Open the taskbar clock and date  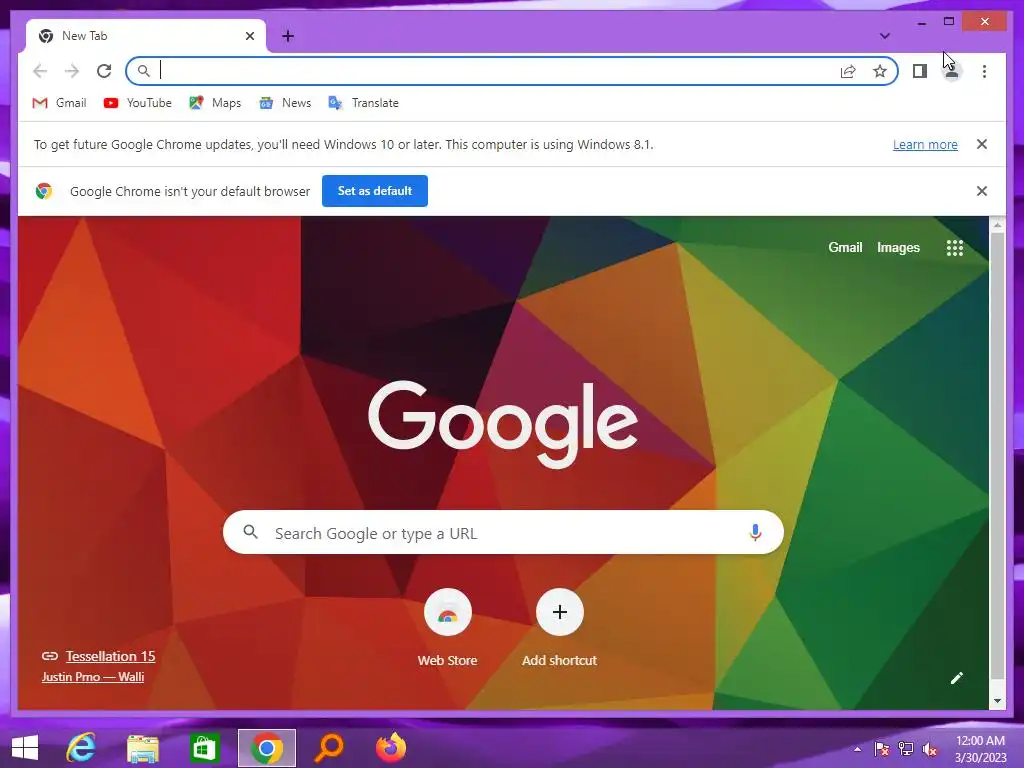[980, 749]
